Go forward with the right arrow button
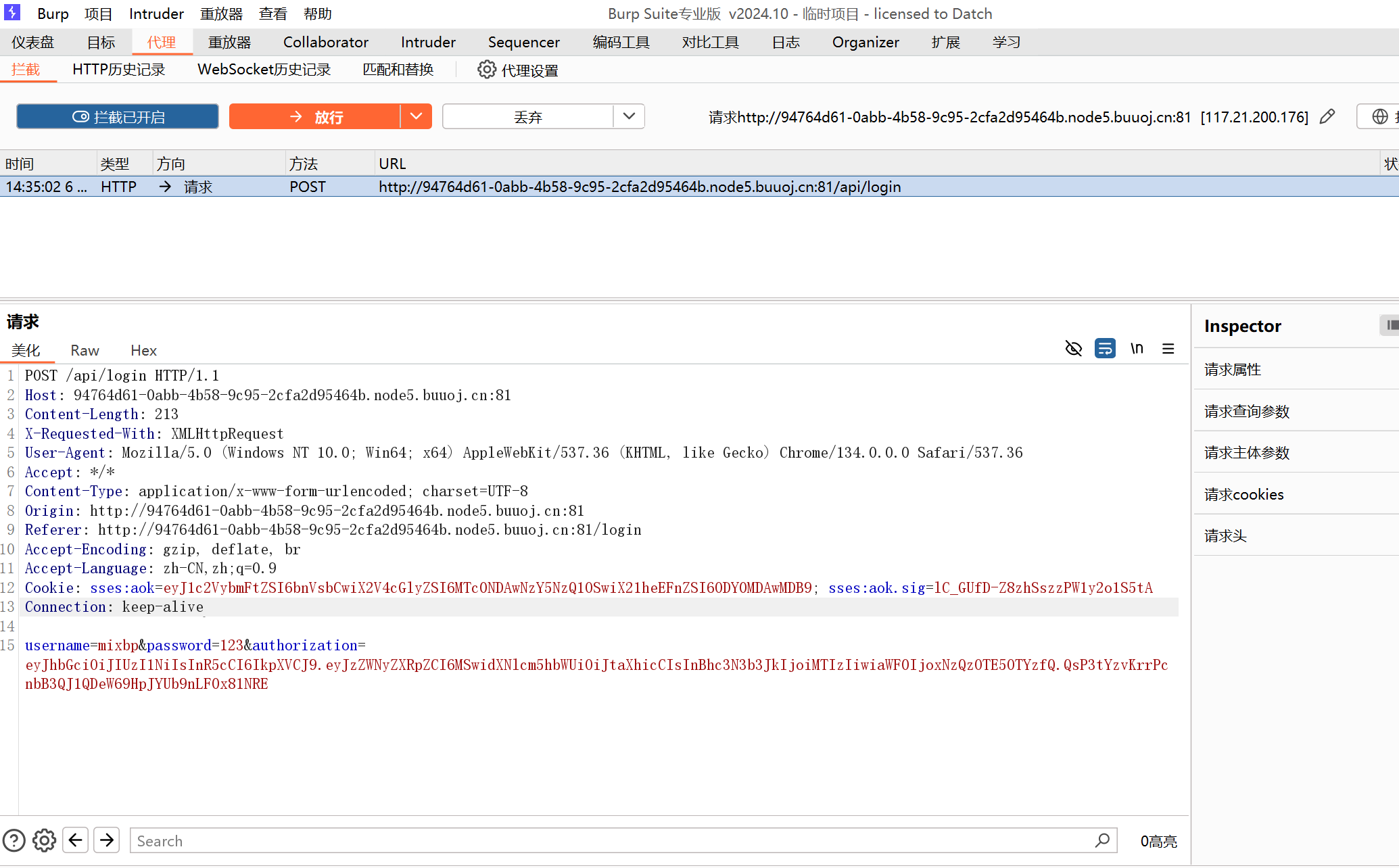 (107, 840)
